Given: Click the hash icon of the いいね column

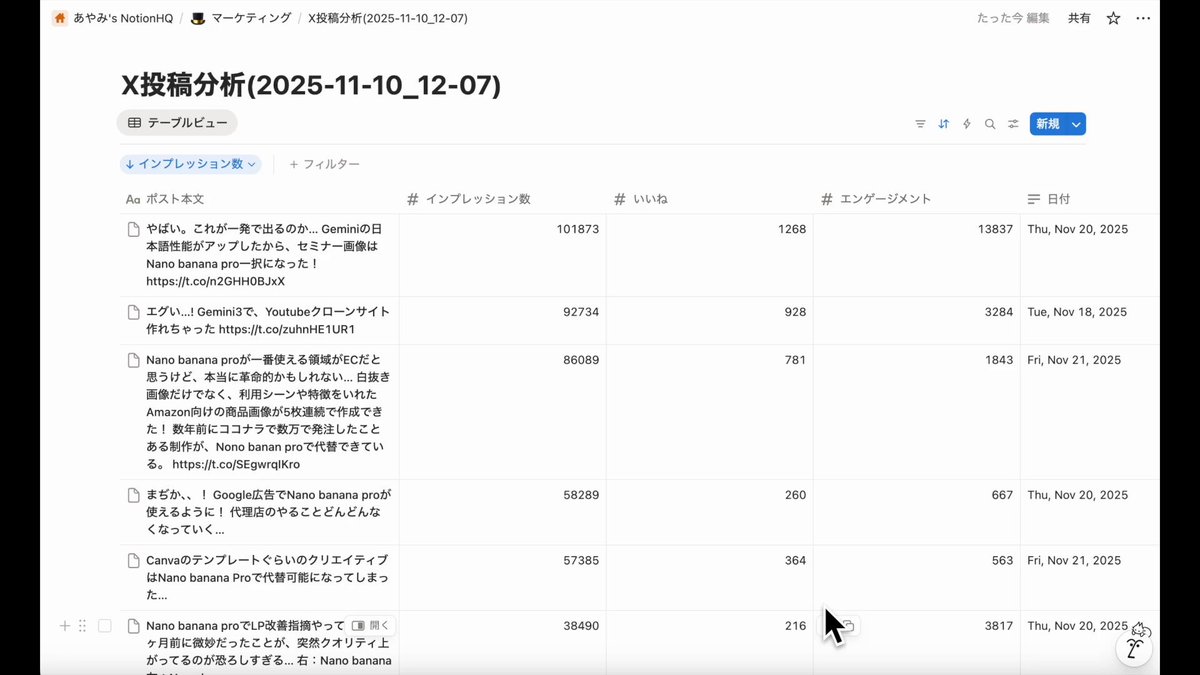Looking at the screenshot, I should pyautogui.click(x=619, y=199).
